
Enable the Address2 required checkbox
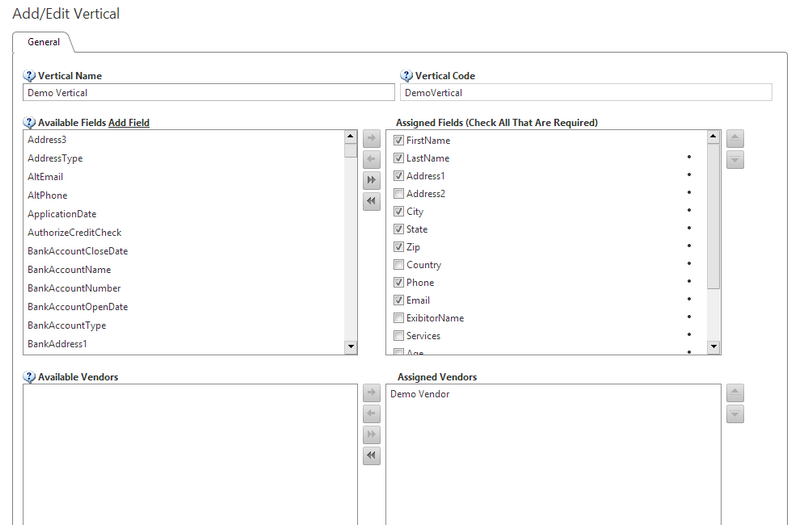[399, 194]
